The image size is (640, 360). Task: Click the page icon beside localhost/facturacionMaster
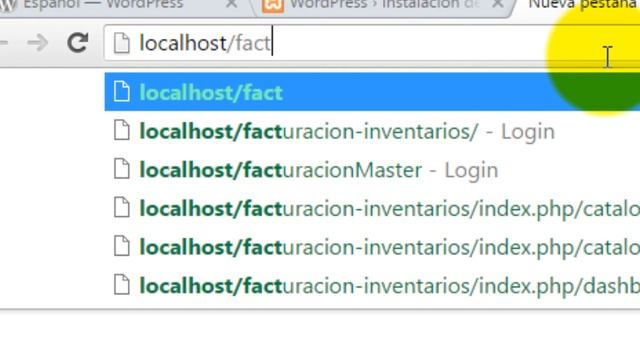point(122,169)
